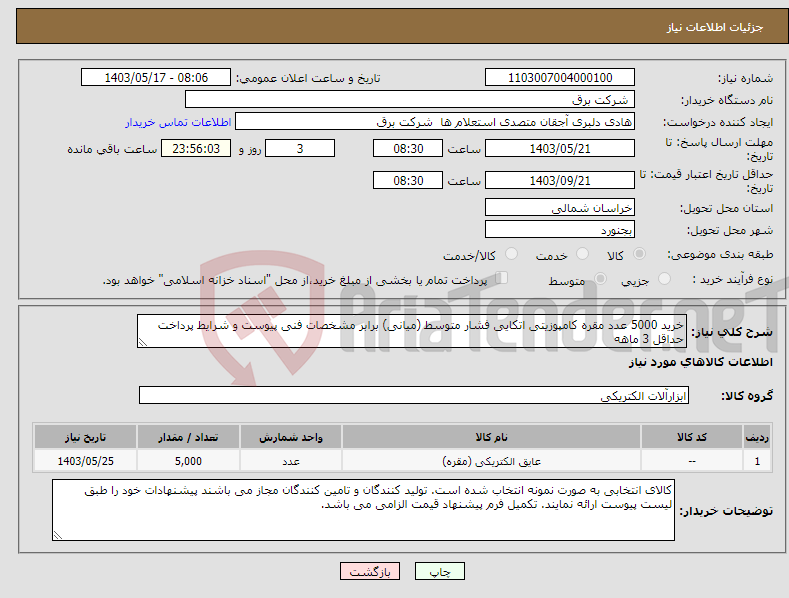Click the request creator field هادی دلبری

(435, 121)
